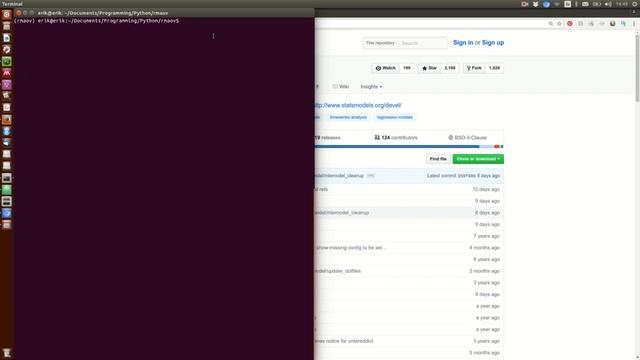Open the 'show-missing config to be set' commit message
This screenshot has height=360, width=640.
350,248
